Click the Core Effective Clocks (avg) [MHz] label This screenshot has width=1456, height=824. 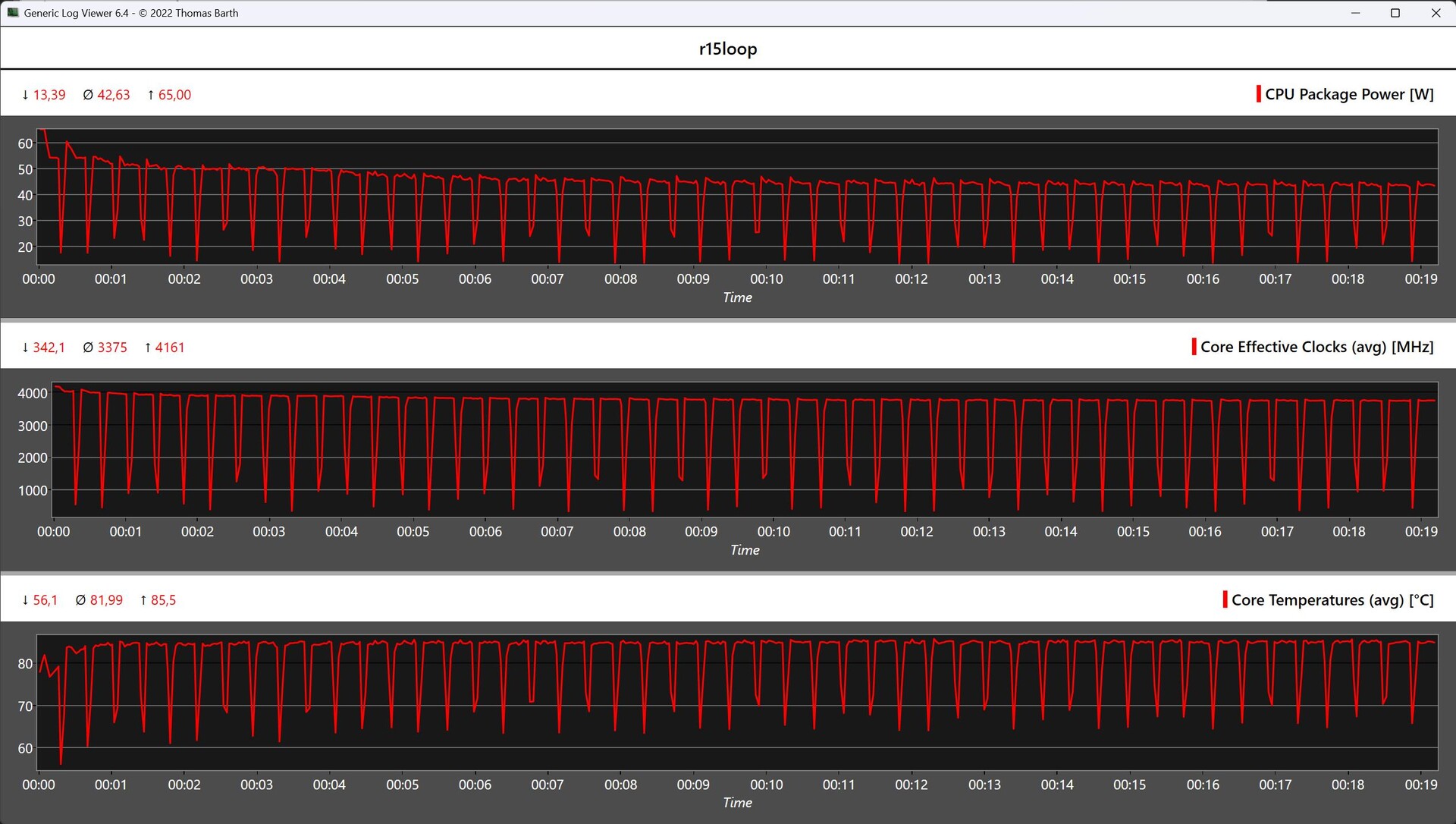(1316, 347)
